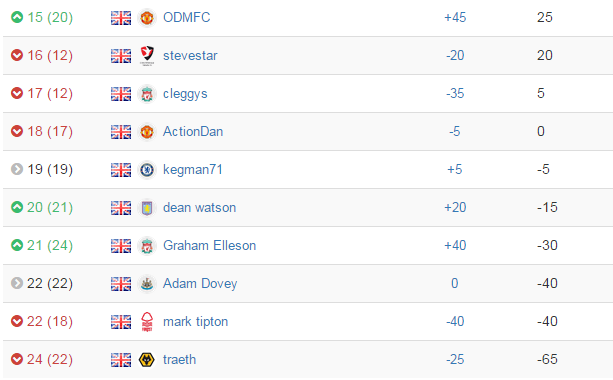The width and height of the screenshot is (613, 380).
Task: Open stevestar's profile link
Action: point(190,56)
